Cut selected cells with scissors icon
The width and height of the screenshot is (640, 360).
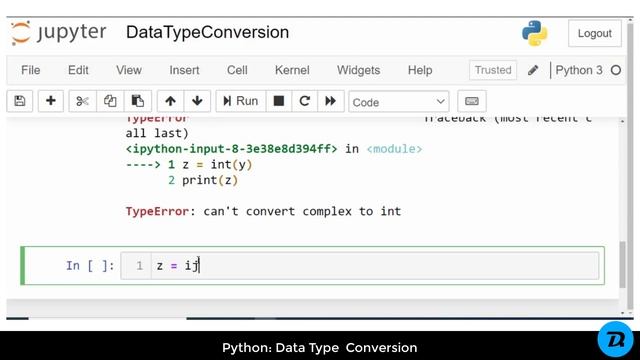82,101
